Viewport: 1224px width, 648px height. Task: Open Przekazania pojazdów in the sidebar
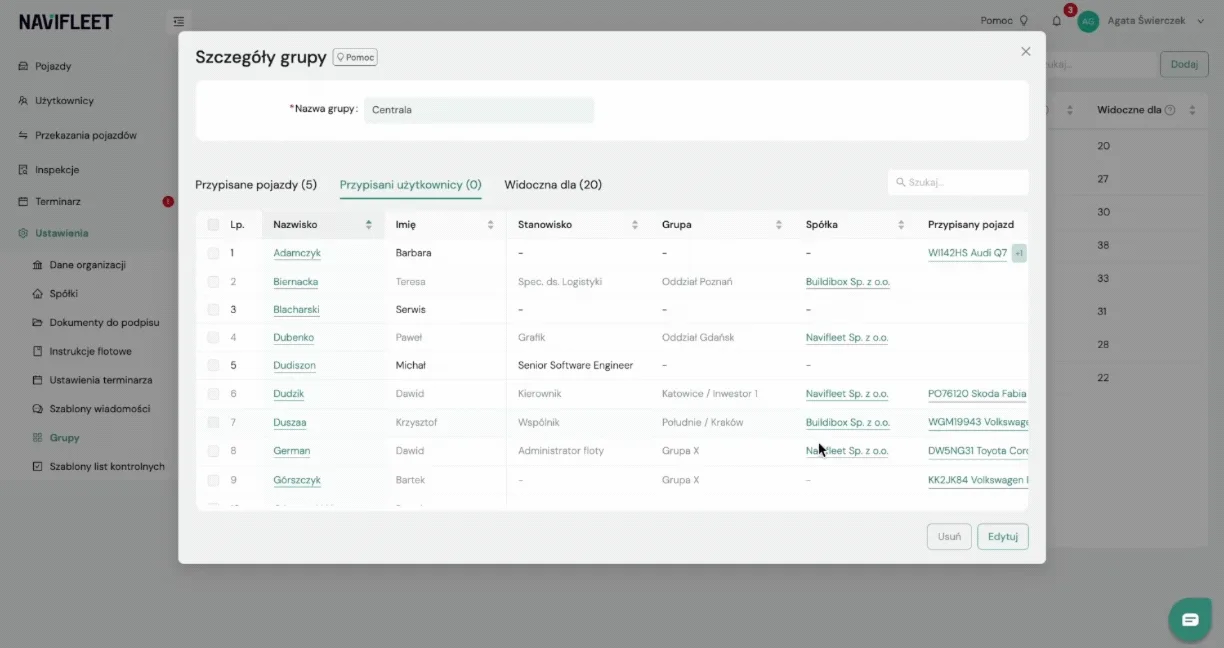86,135
